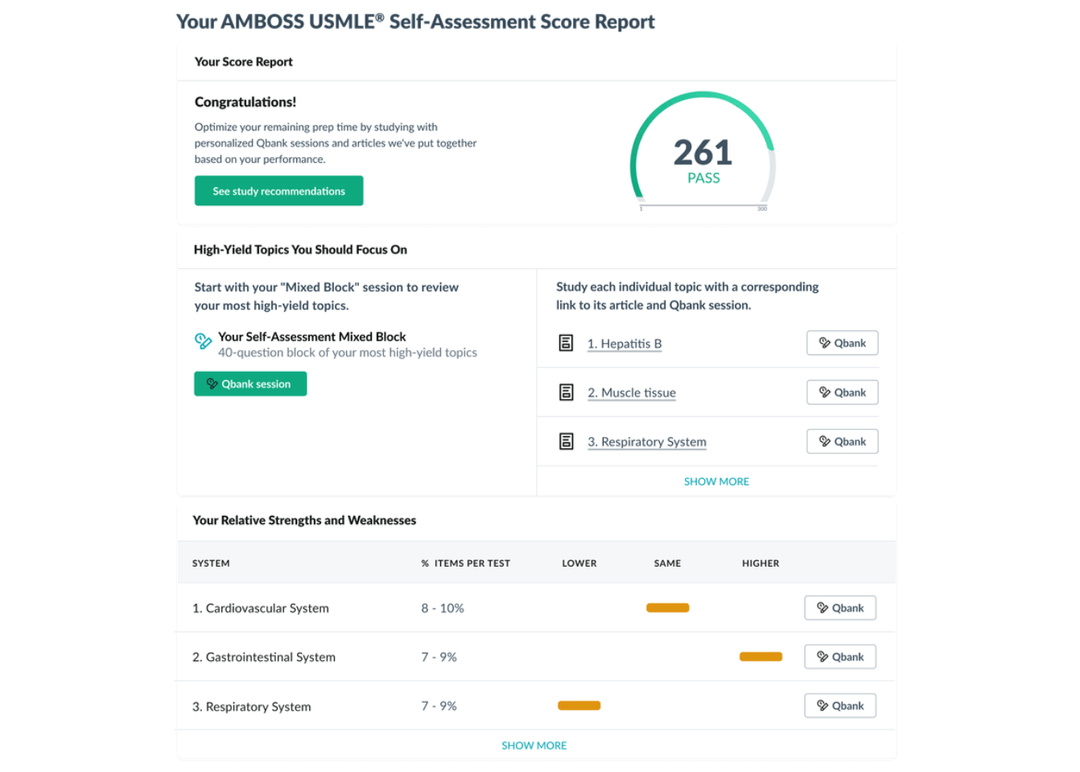Click See study recommendations button

tap(278, 190)
